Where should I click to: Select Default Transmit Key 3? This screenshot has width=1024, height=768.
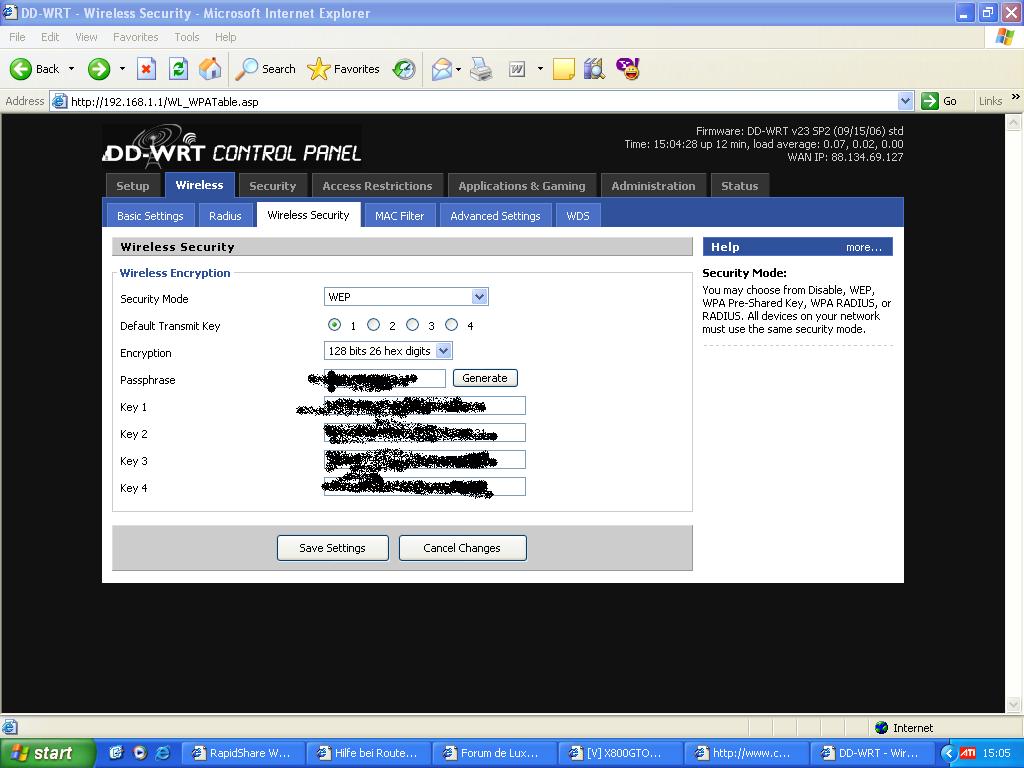413,325
